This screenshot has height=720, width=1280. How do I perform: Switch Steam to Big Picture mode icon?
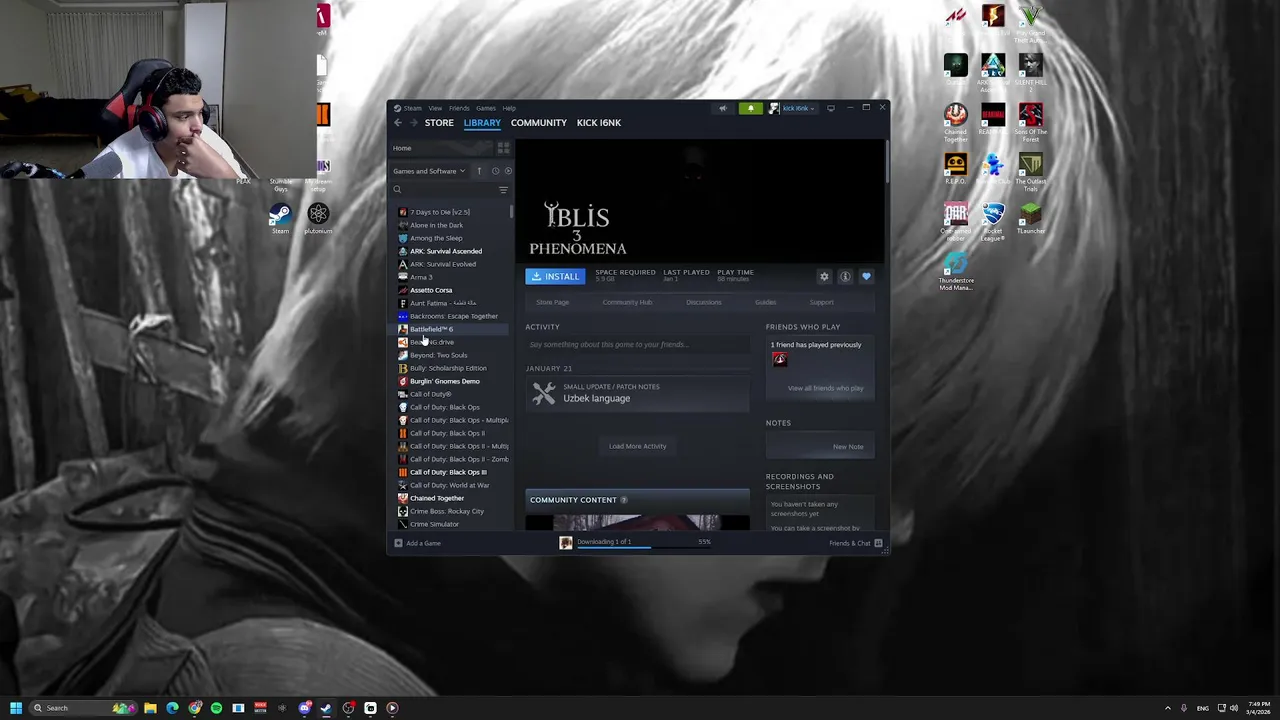(830, 108)
